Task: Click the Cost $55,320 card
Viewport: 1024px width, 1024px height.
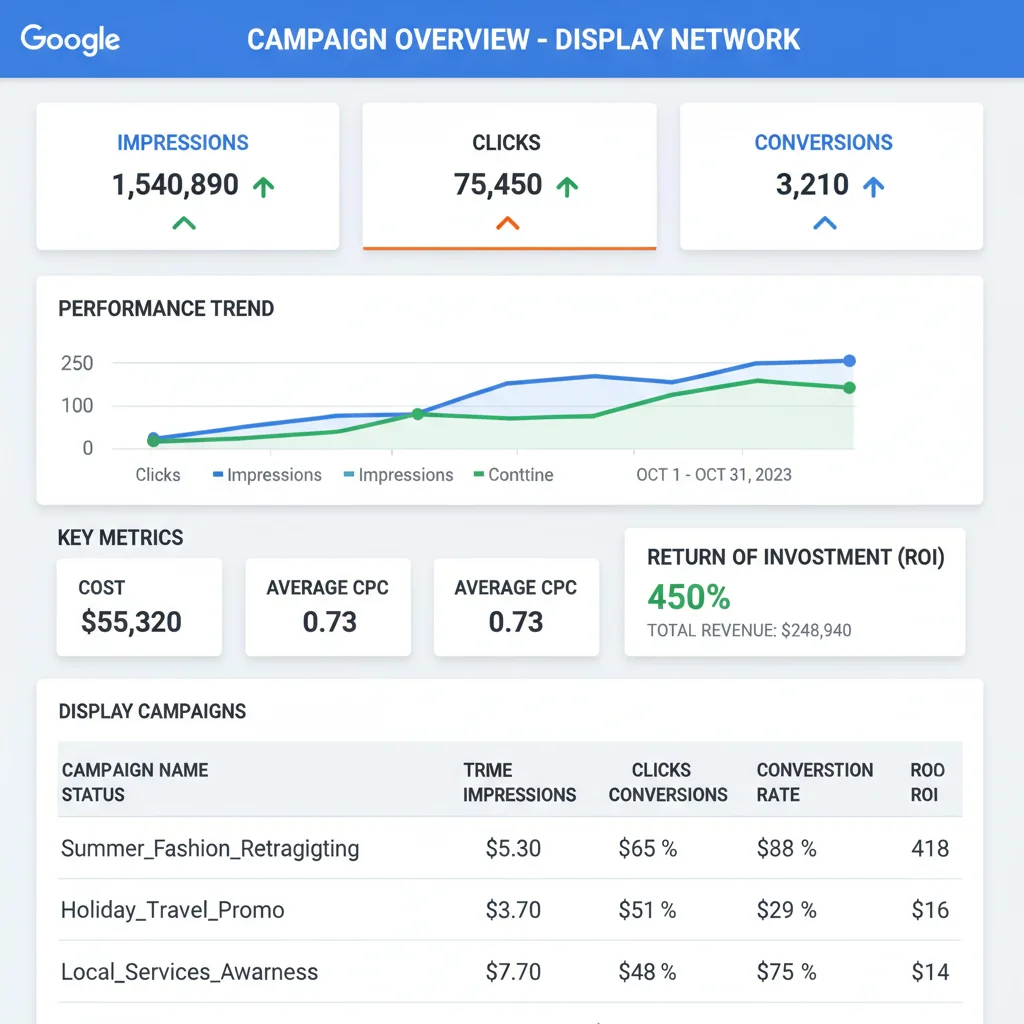Action: (139, 607)
